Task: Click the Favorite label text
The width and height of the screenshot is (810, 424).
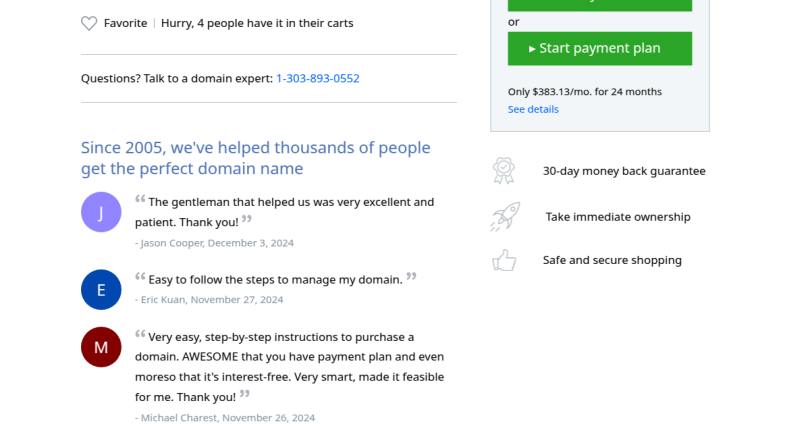Action: (125, 23)
